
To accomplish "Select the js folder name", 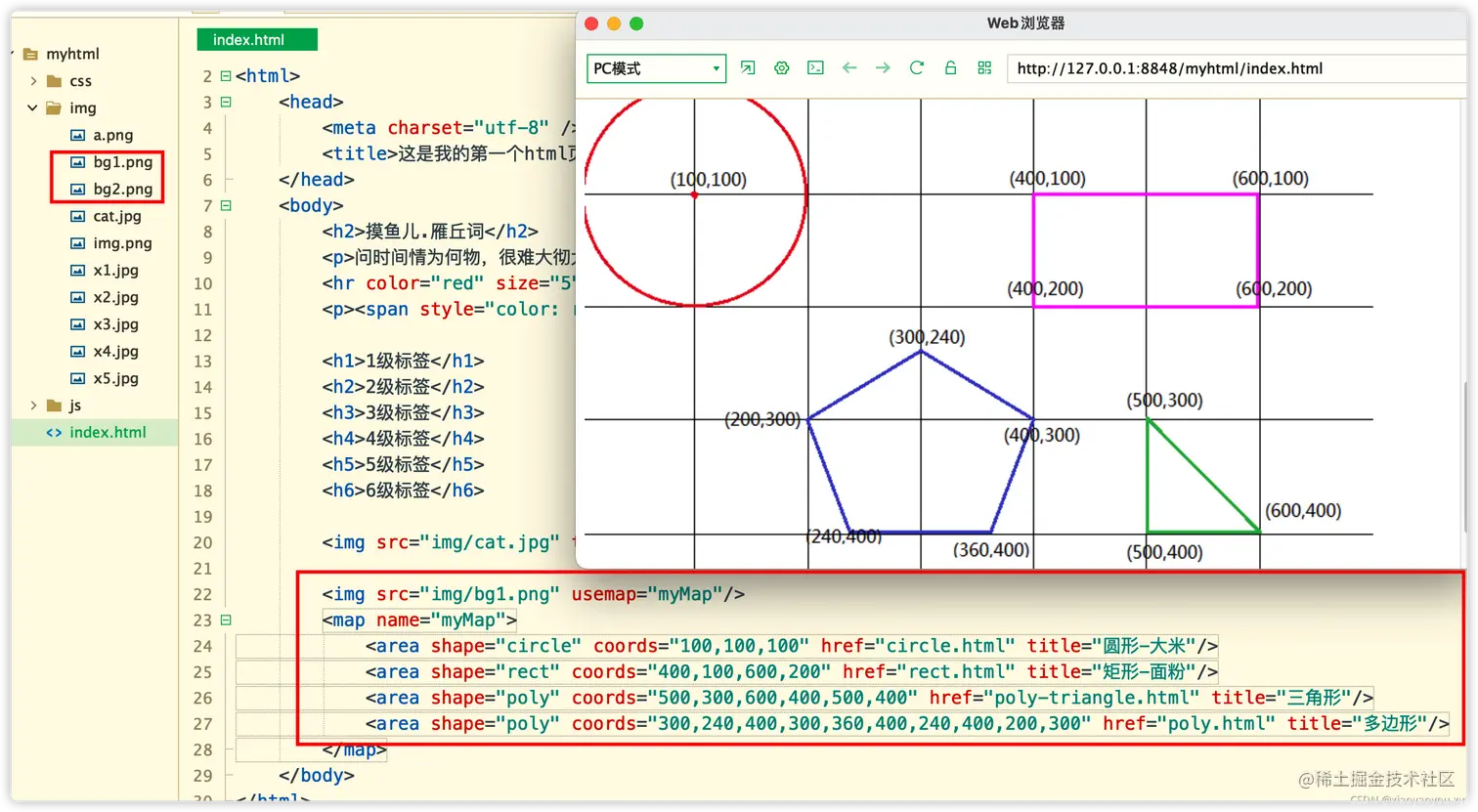I will [75, 406].
